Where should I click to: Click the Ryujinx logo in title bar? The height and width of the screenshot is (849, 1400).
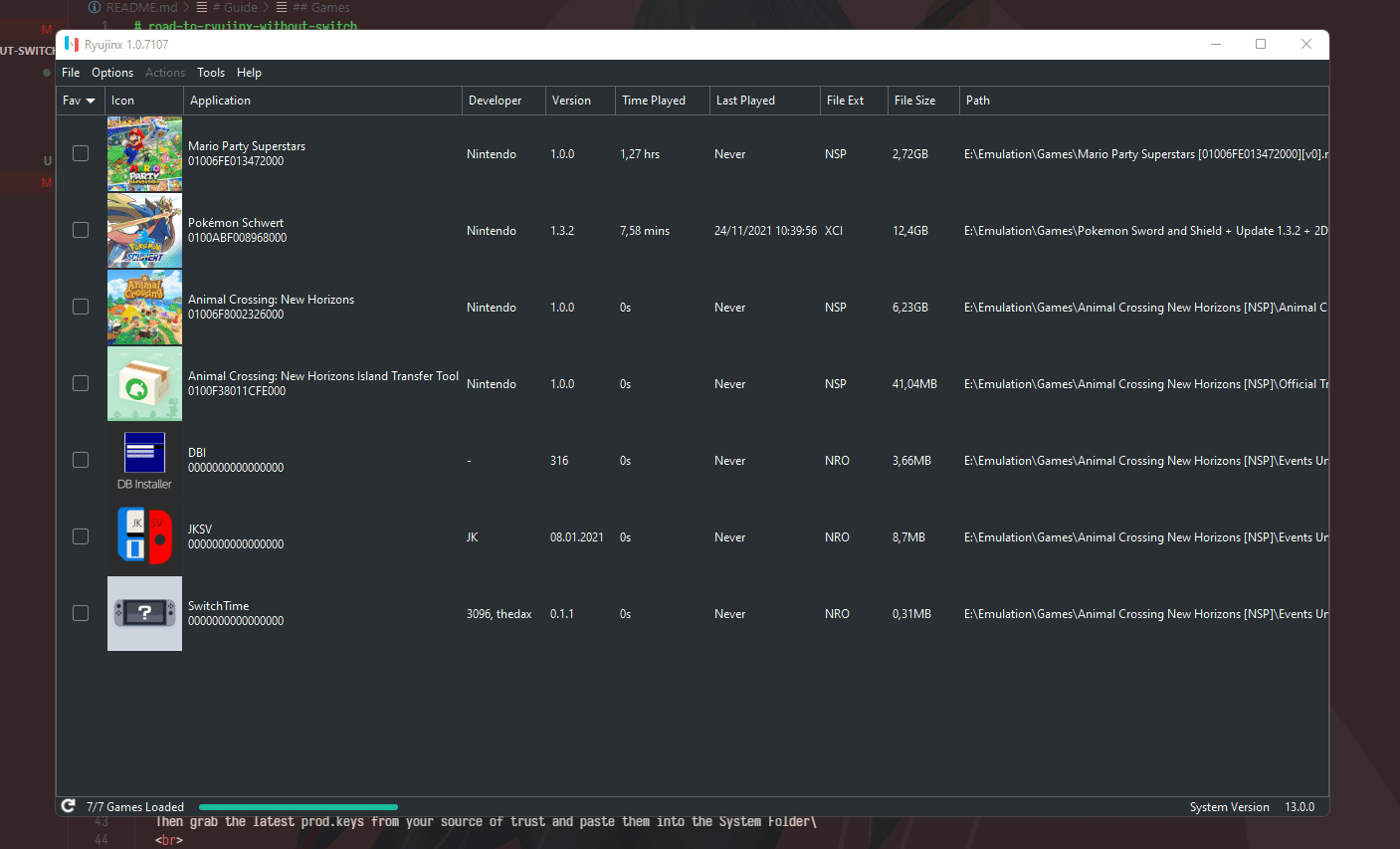pos(72,44)
